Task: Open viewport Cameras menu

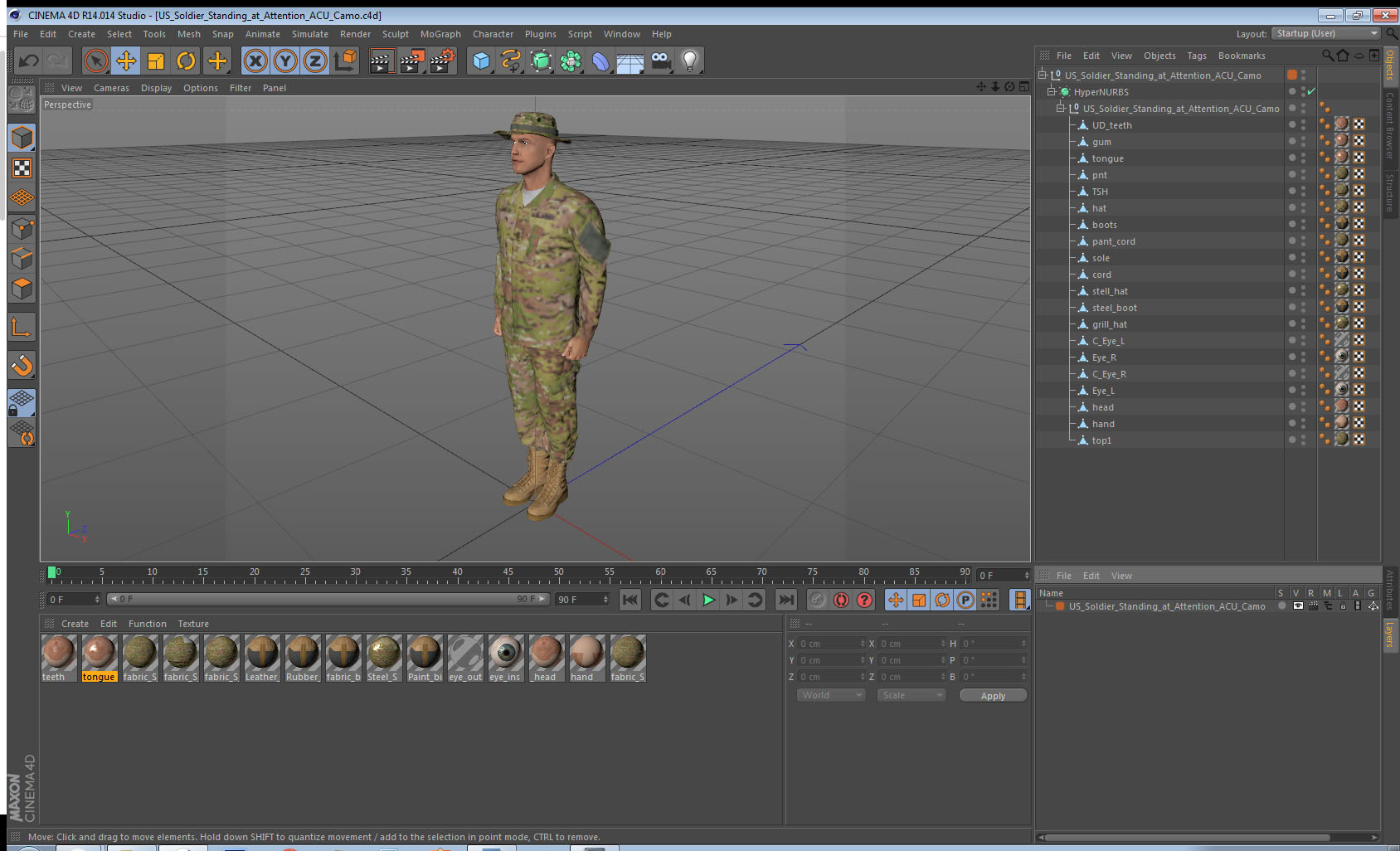Action: click(x=111, y=88)
